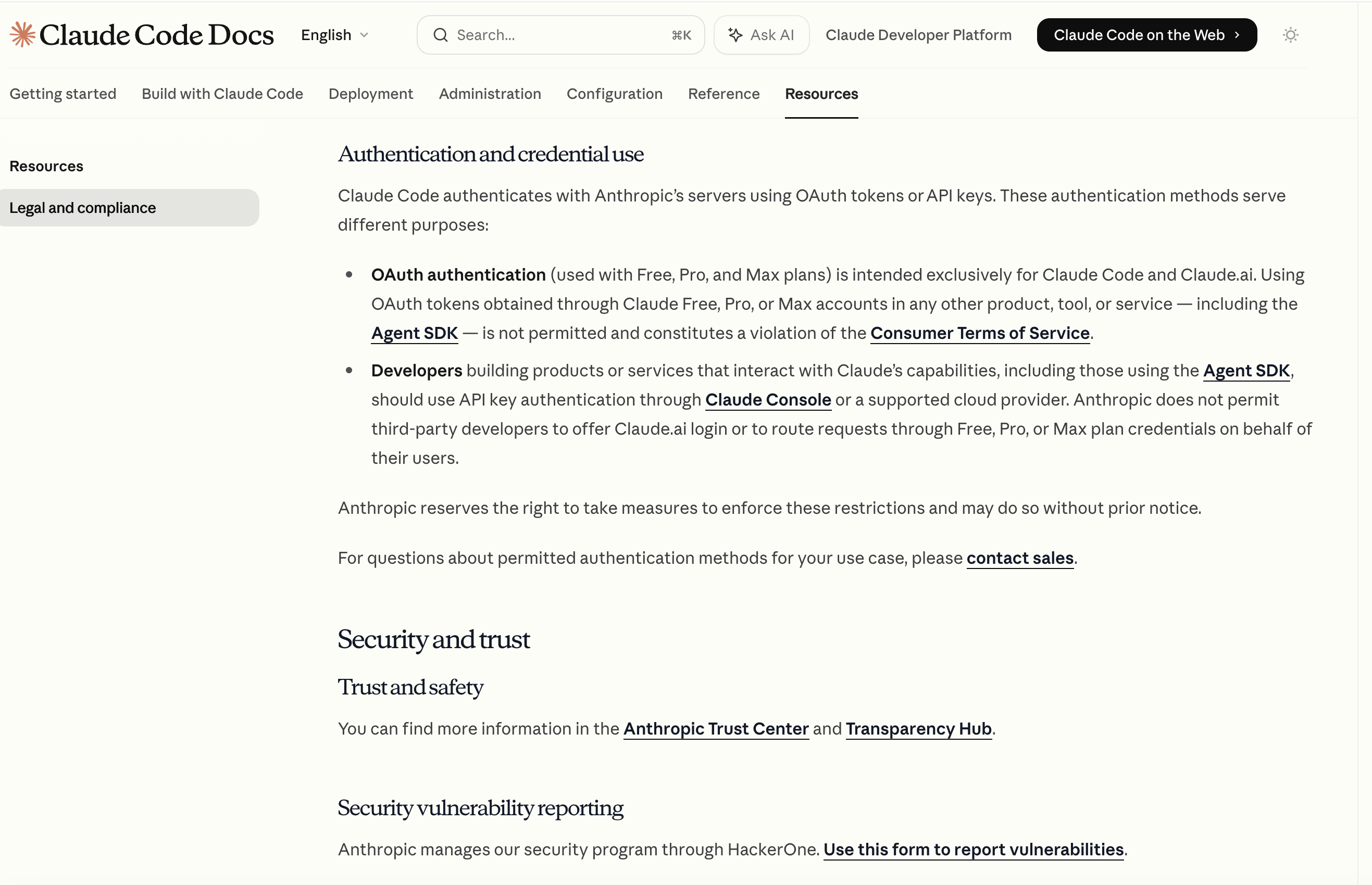1372x885 pixels.
Task: Click the chevron on Claude Code on the Web
Action: point(1237,34)
